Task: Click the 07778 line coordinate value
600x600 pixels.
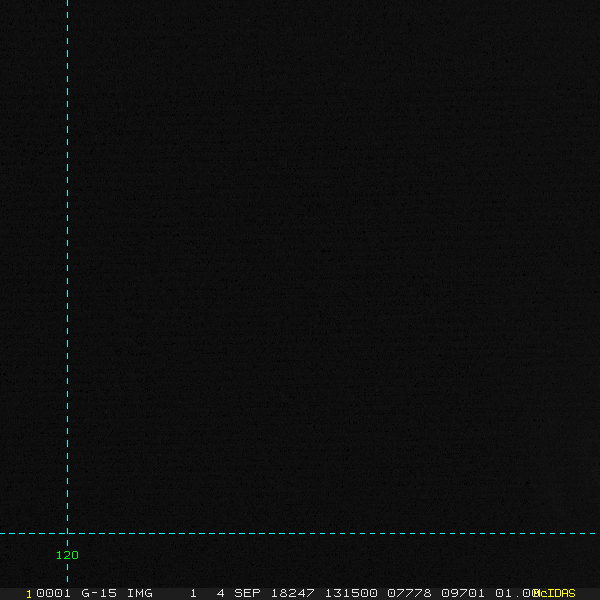Action: 409,593
